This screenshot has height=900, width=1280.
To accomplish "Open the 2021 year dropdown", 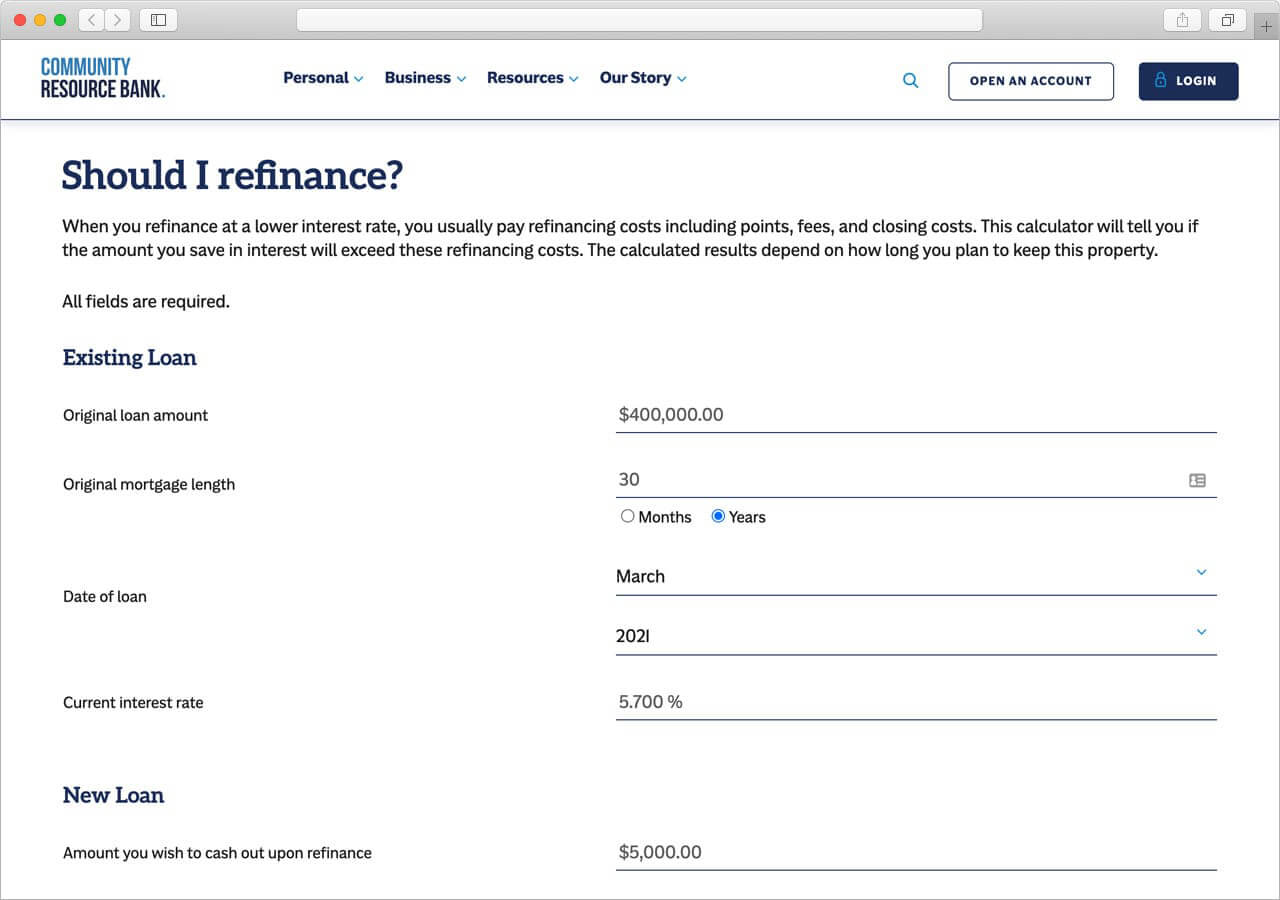I will point(915,635).
